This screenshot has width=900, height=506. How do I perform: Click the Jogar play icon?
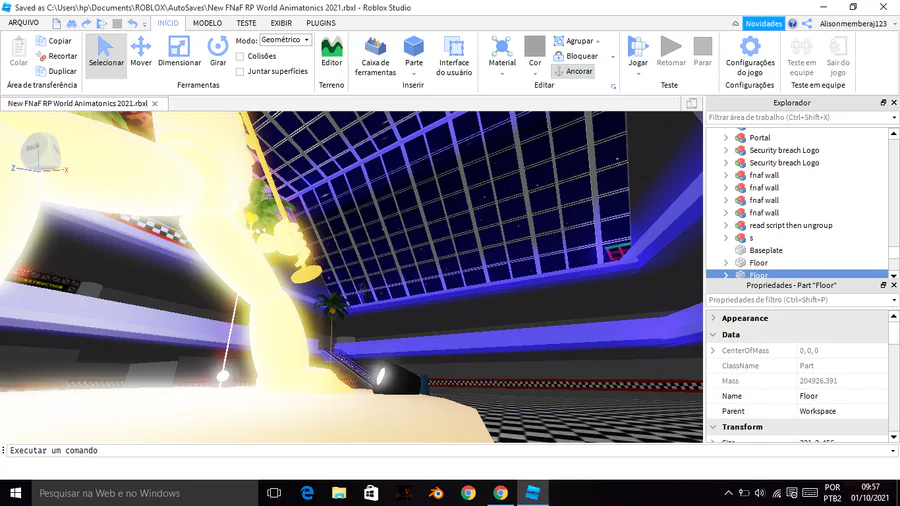638,47
